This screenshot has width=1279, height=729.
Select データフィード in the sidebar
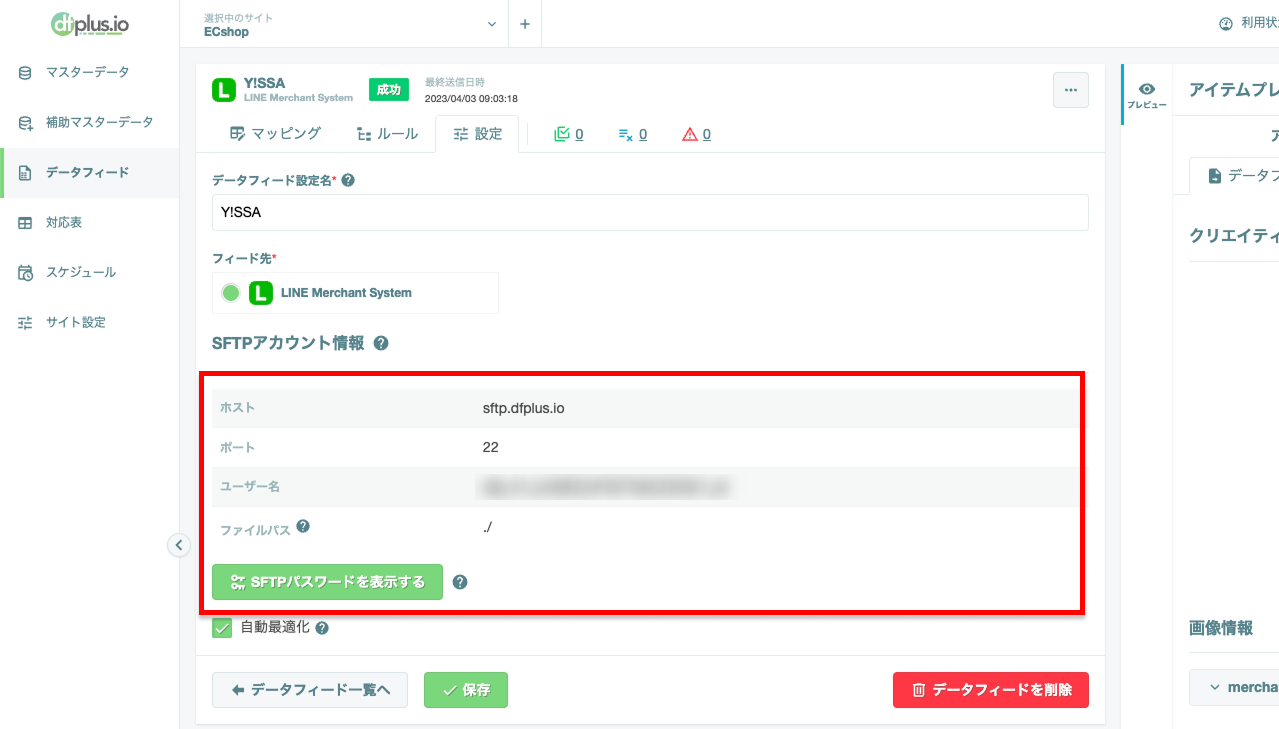pyautogui.click(x=89, y=172)
